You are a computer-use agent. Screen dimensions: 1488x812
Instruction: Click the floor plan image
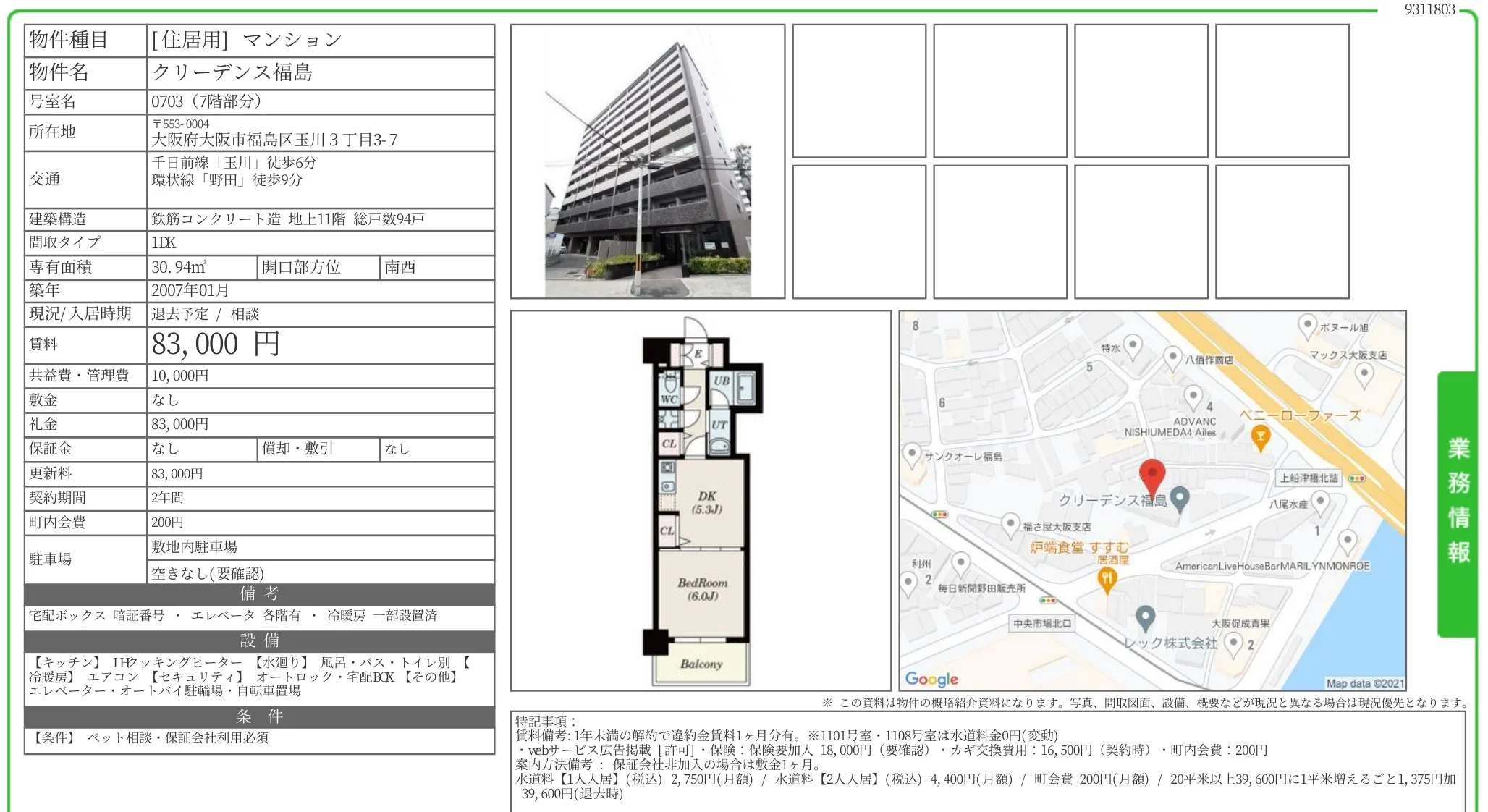click(x=701, y=501)
